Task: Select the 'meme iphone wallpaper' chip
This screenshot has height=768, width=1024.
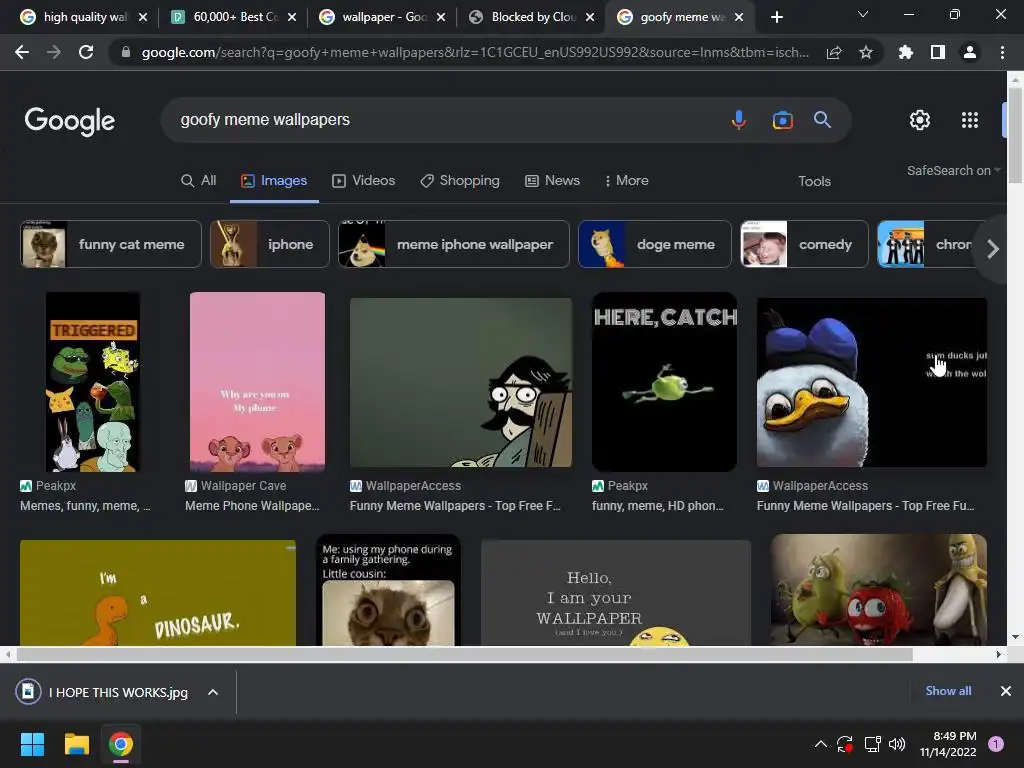Action: click(454, 244)
